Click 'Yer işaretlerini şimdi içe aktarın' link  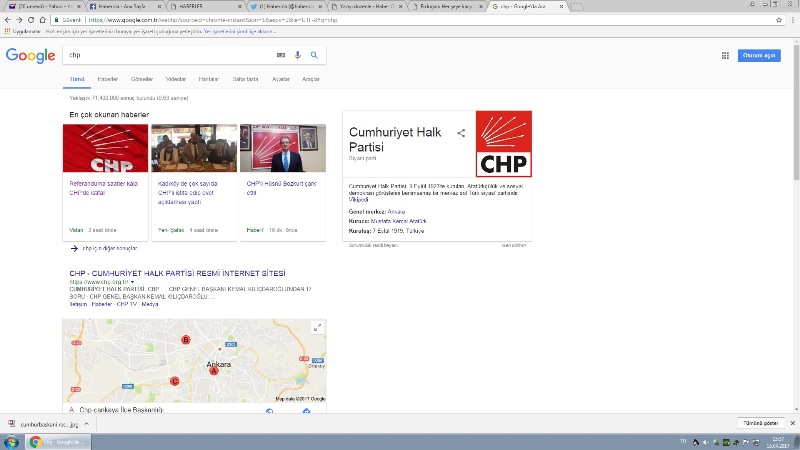[x=239, y=32]
